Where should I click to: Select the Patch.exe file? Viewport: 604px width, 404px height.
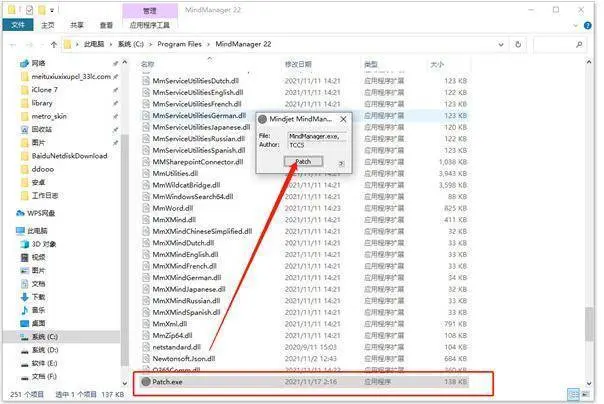click(x=170, y=381)
